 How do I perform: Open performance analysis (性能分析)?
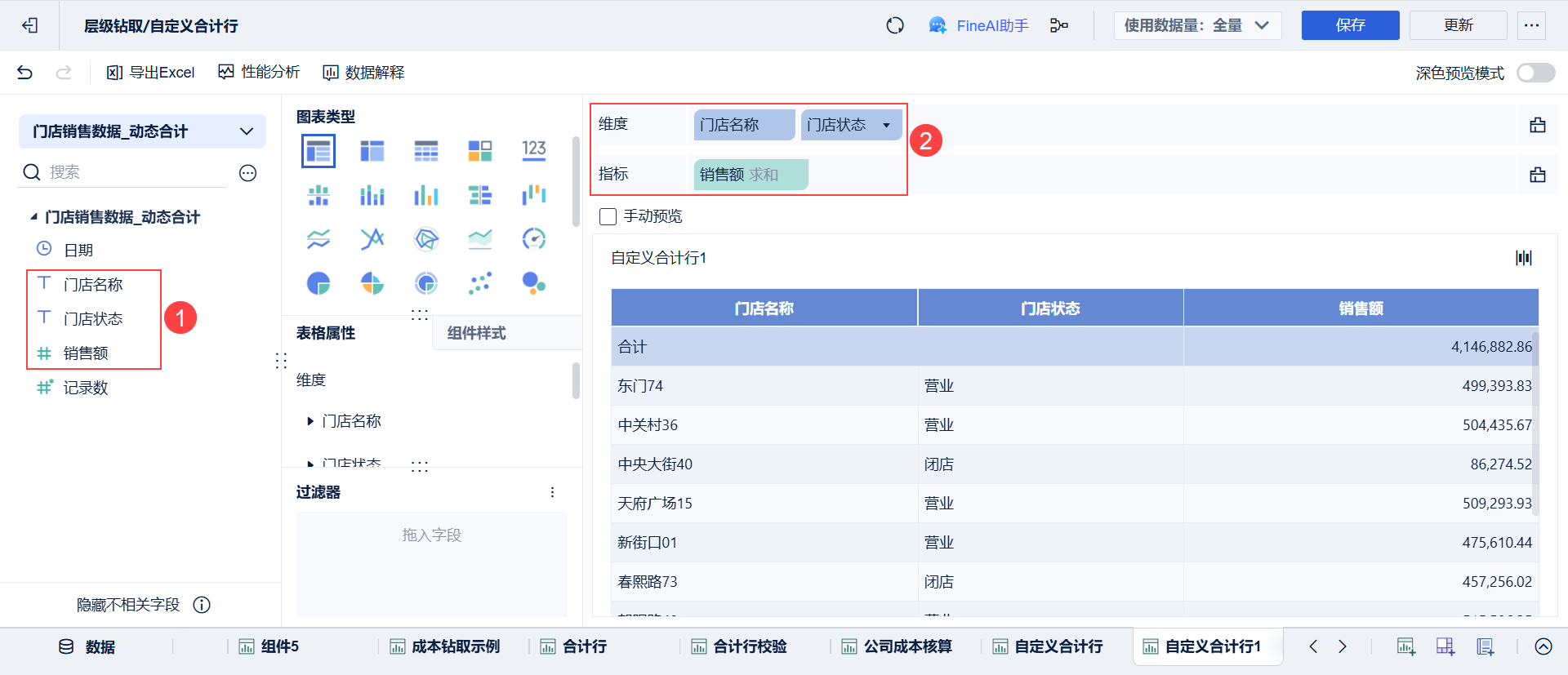[259, 72]
